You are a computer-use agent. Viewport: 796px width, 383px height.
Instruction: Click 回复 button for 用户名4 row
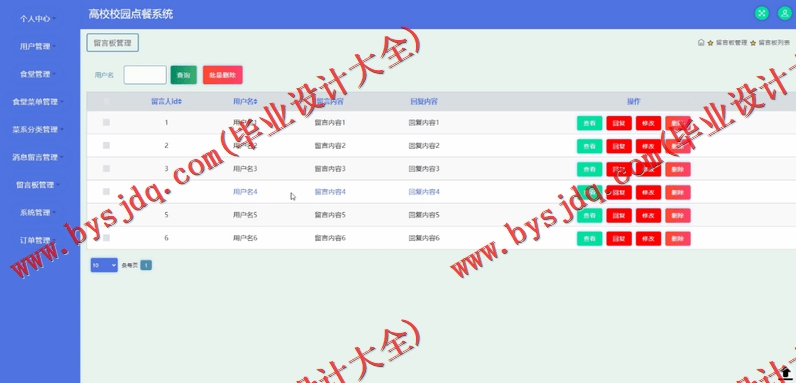(x=619, y=193)
